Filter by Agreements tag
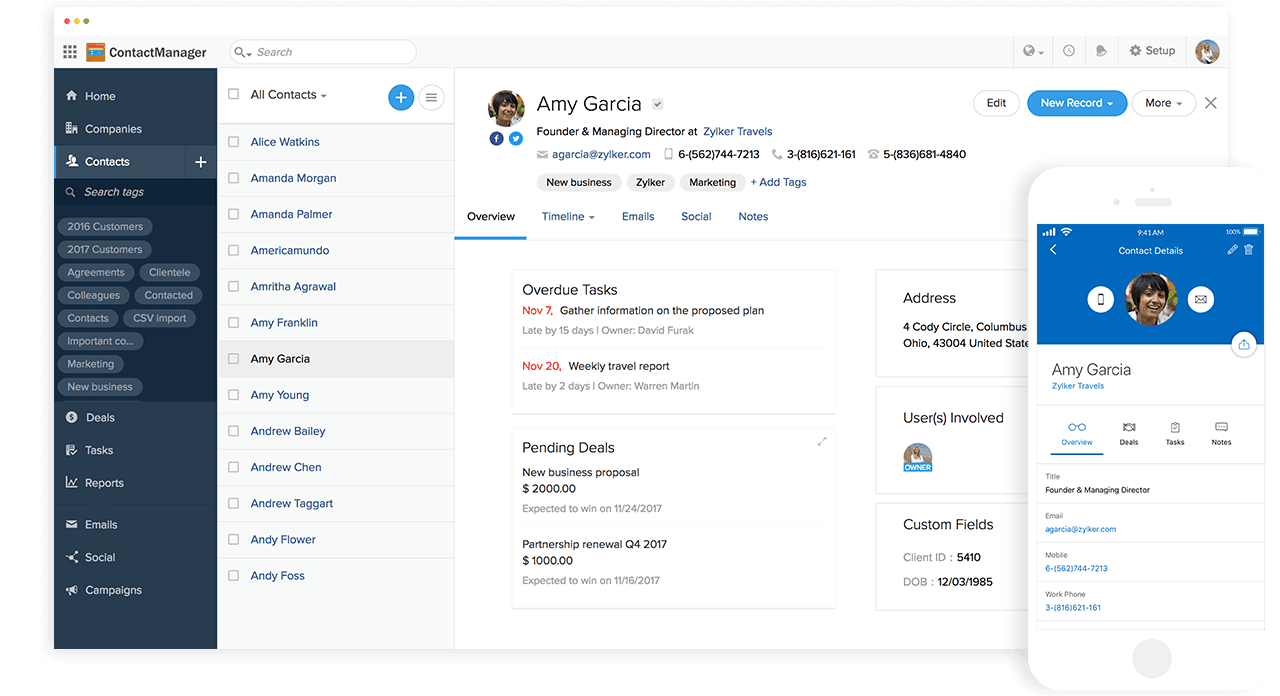Image resolution: width=1280 pixels, height=696 pixels. click(96, 273)
